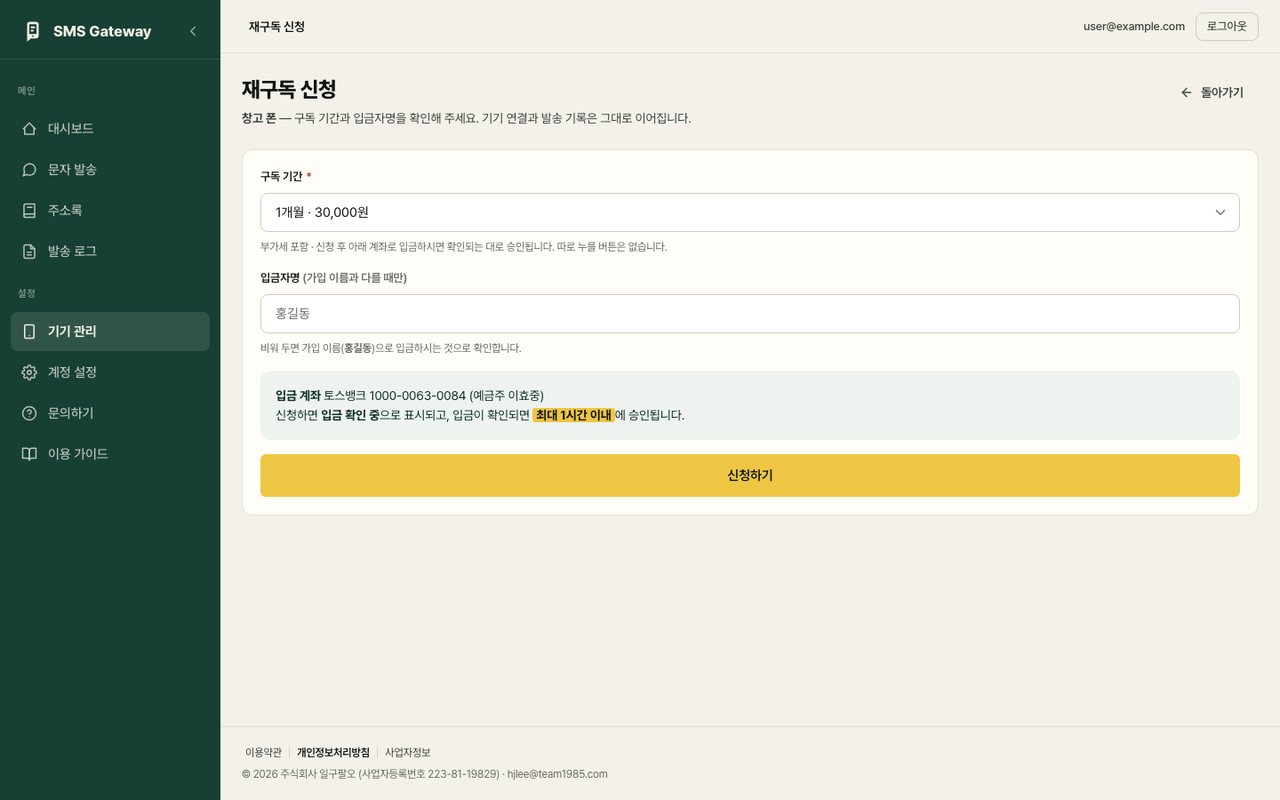Open the 대시보드 menu item
Image resolution: width=1280 pixels, height=800 pixels.
pos(110,129)
